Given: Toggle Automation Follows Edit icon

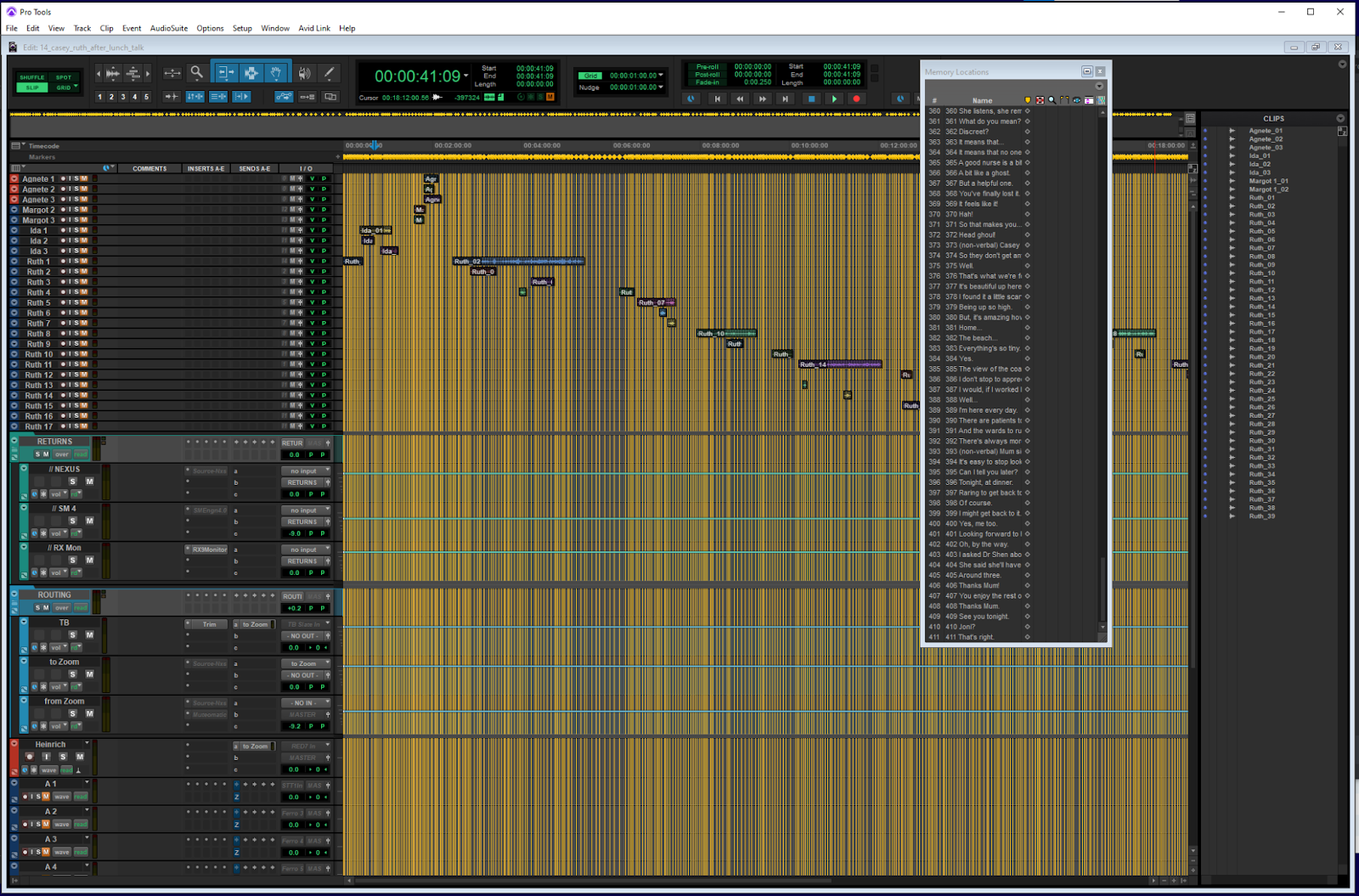Looking at the screenshot, I should [284, 97].
